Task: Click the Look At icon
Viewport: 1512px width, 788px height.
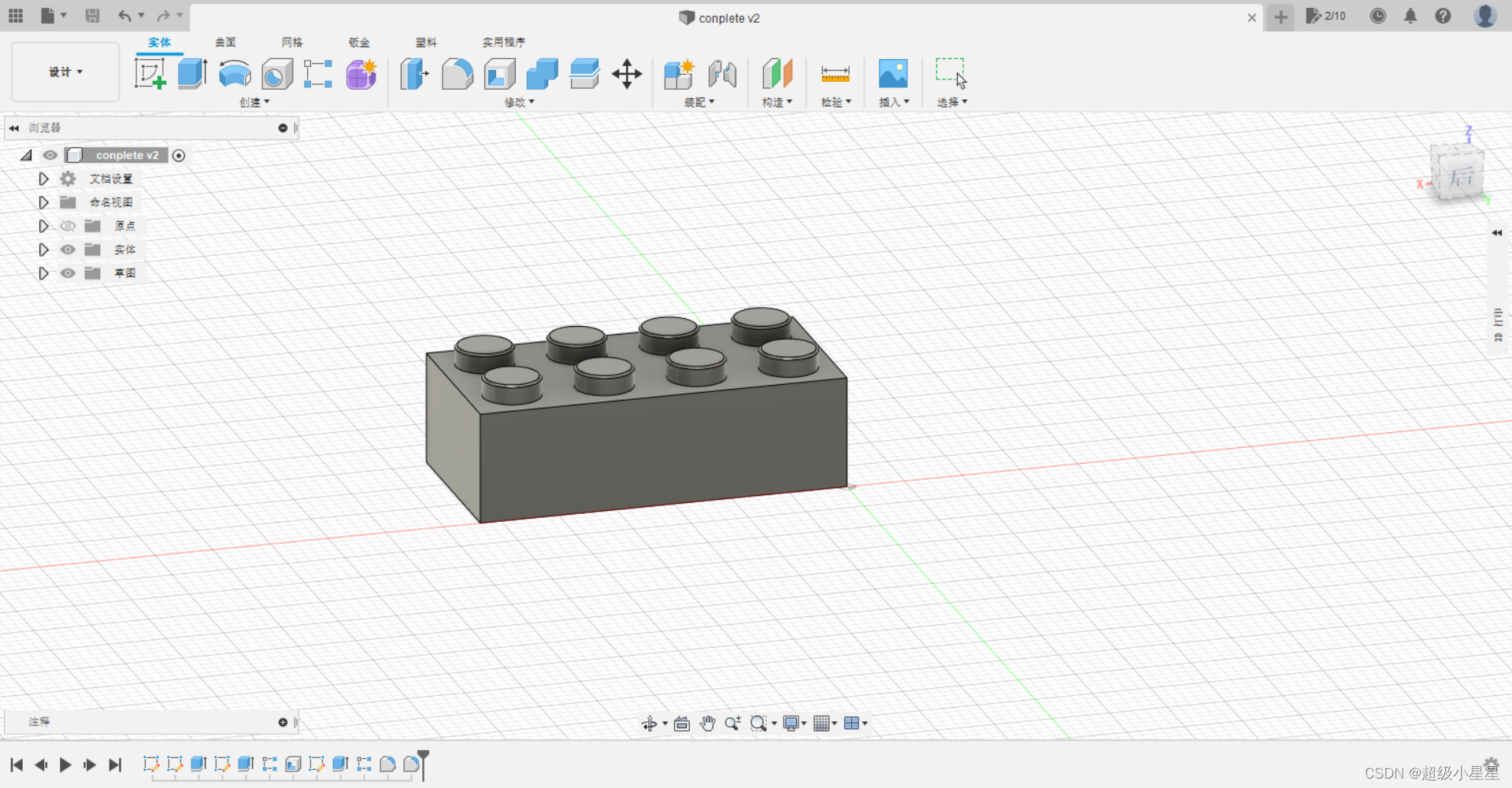Action: click(x=682, y=723)
